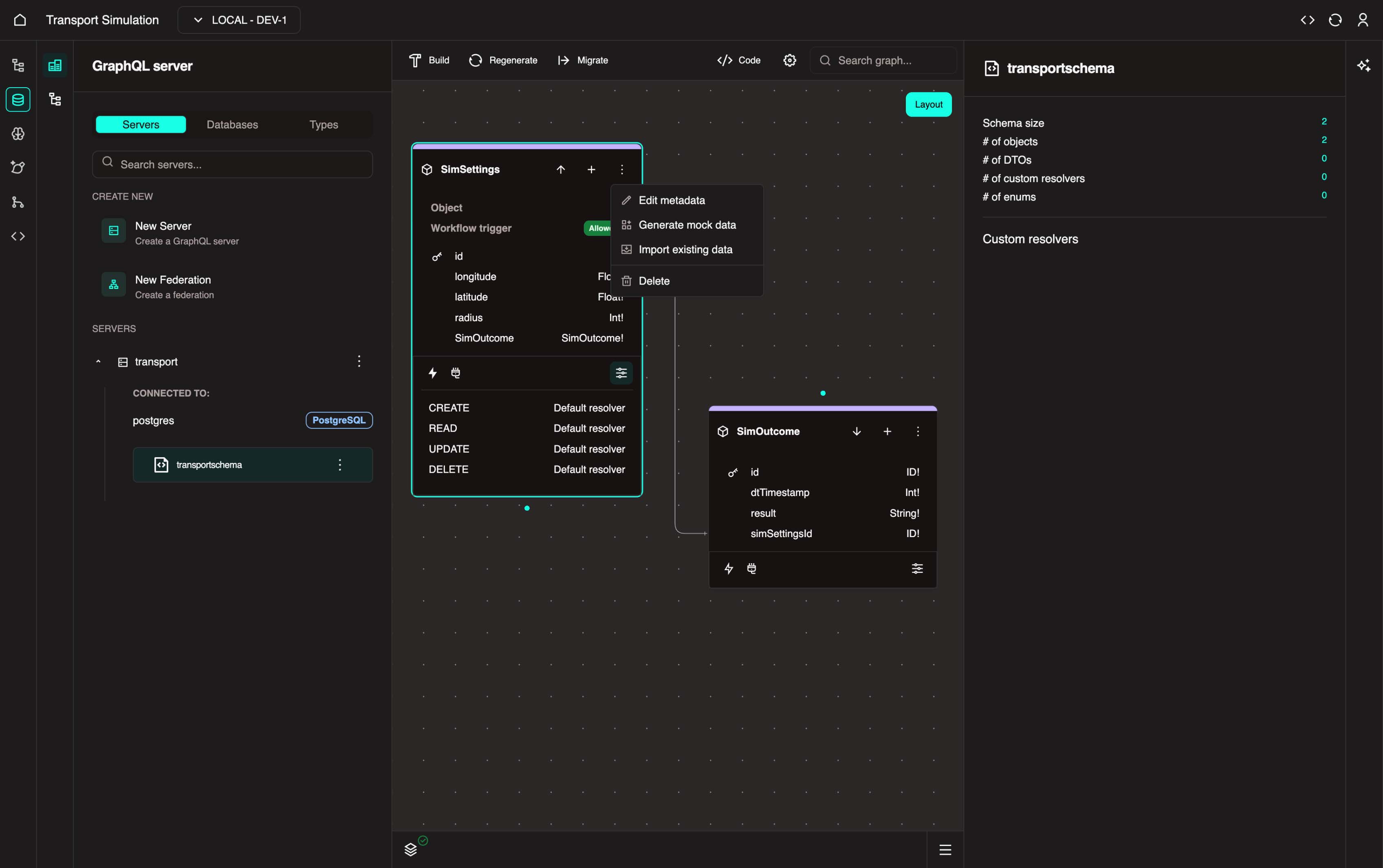This screenshot has width=1383, height=868.
Task: Click the Layout button
Action: pyautogui.click(x=929, y=104)
